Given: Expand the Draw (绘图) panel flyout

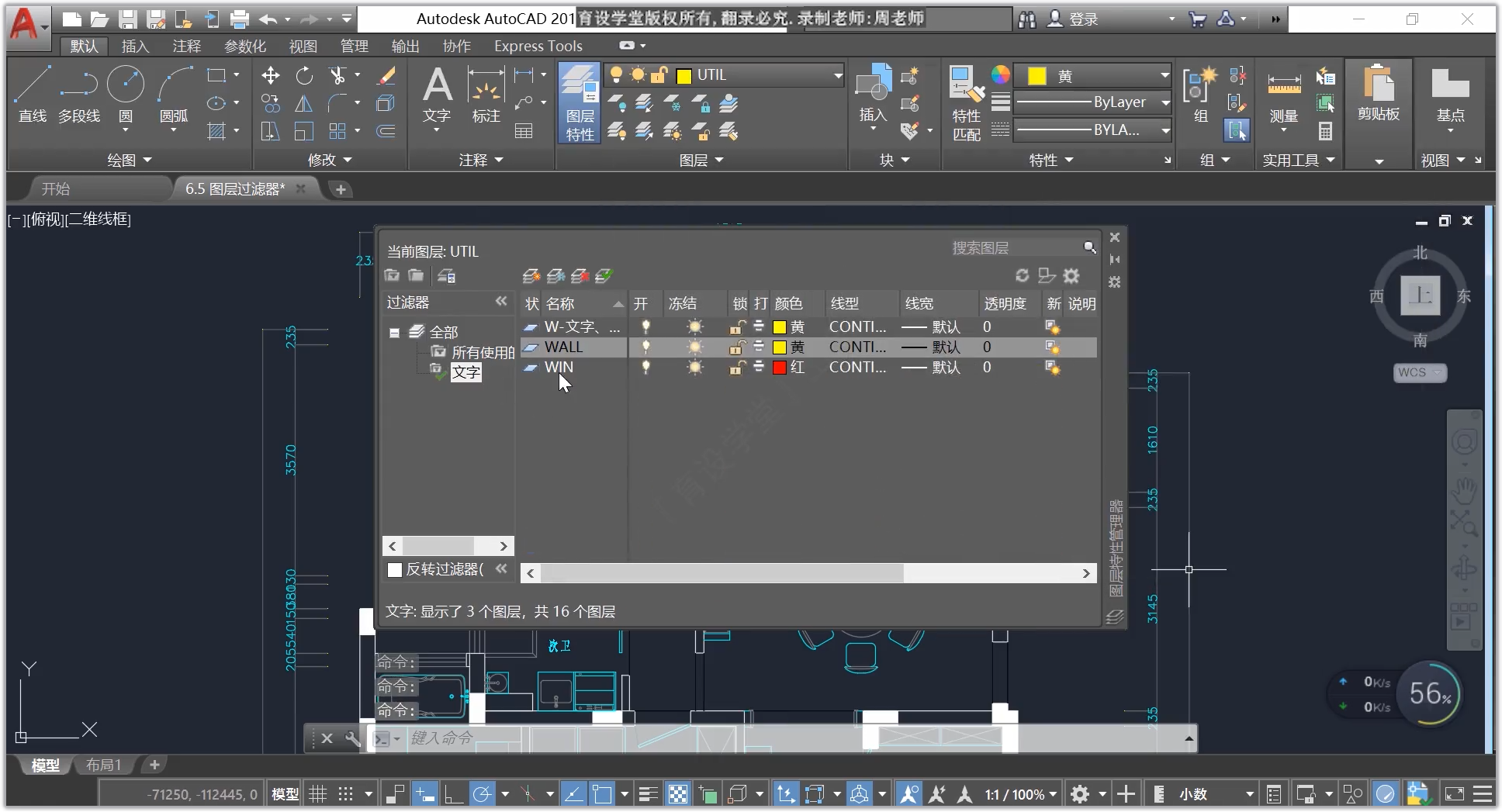Looking at the screenshot, I should tap(130, 160).
